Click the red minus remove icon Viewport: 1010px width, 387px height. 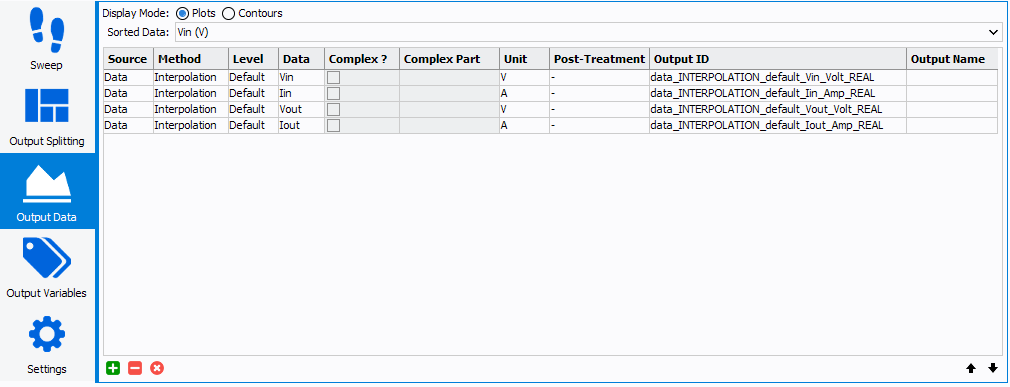(135, 368)
